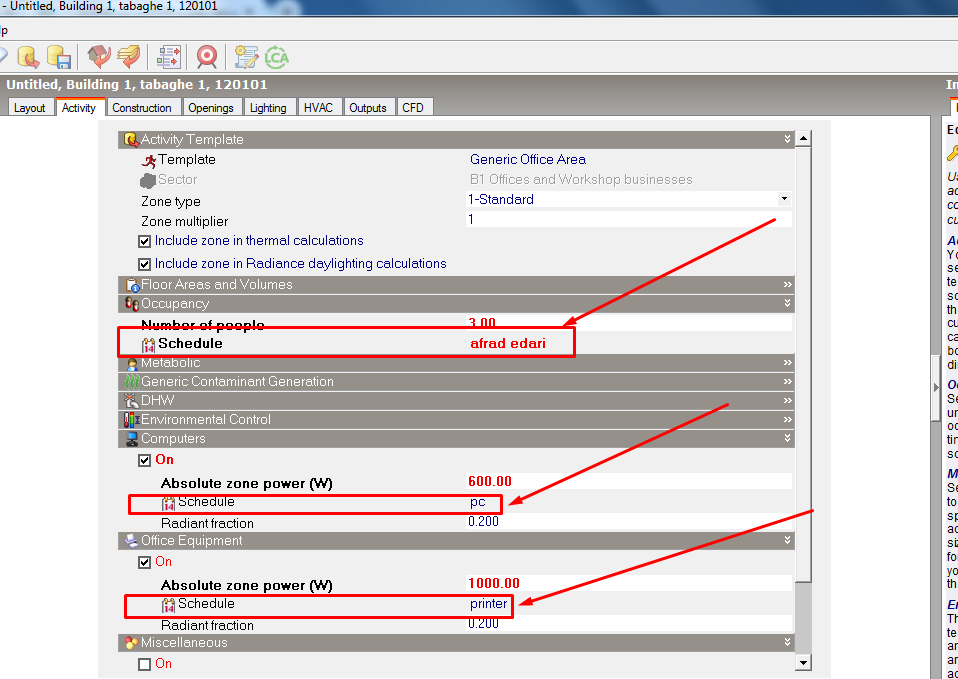Toggle Include zone in thermal calculations

tap(144, 241)
